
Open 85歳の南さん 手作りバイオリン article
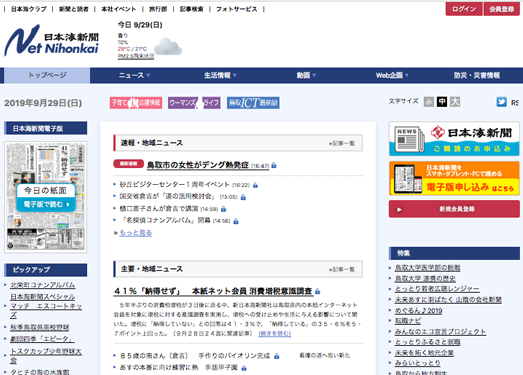tap(194, 356)
